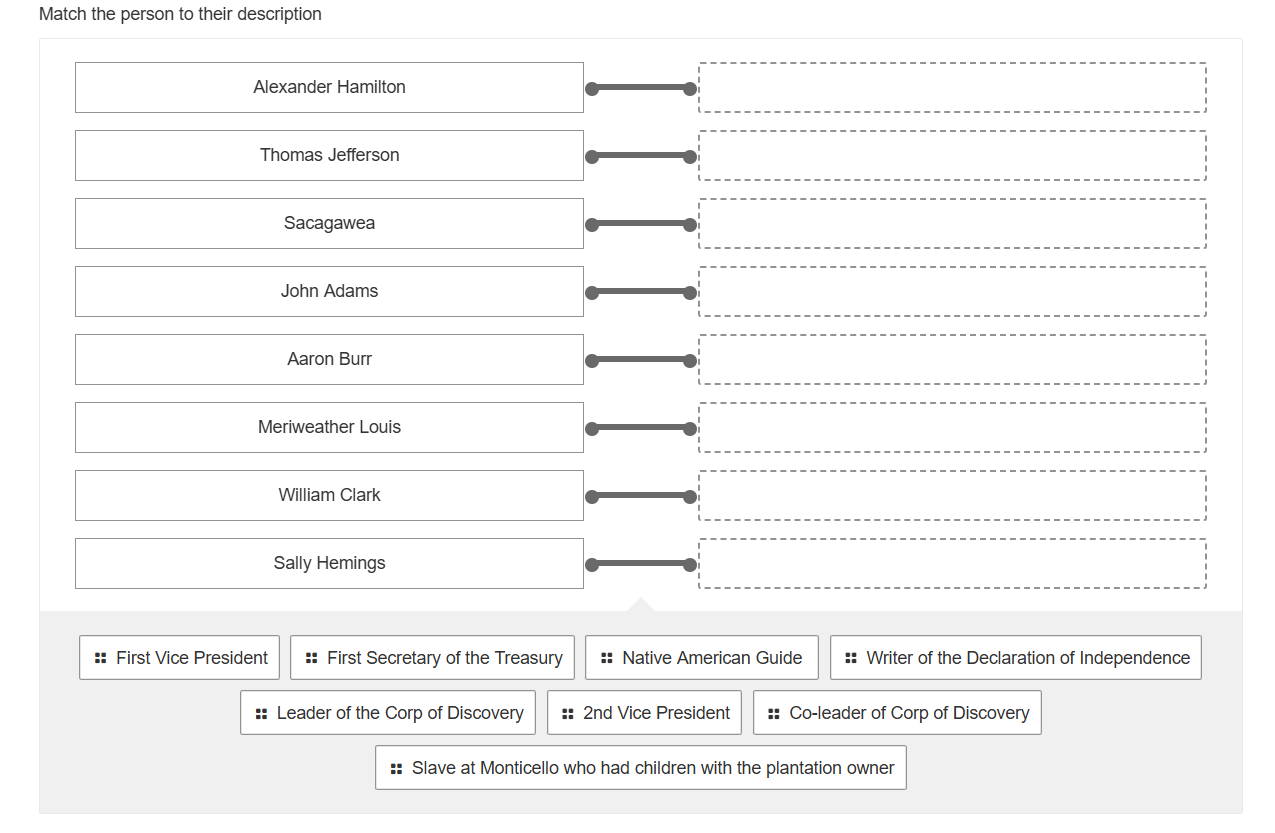This screenshot has width=1275, height=833.
Task: Click the drag handle on 'Leader of the Corp of Discovery'
Action: 261,712
